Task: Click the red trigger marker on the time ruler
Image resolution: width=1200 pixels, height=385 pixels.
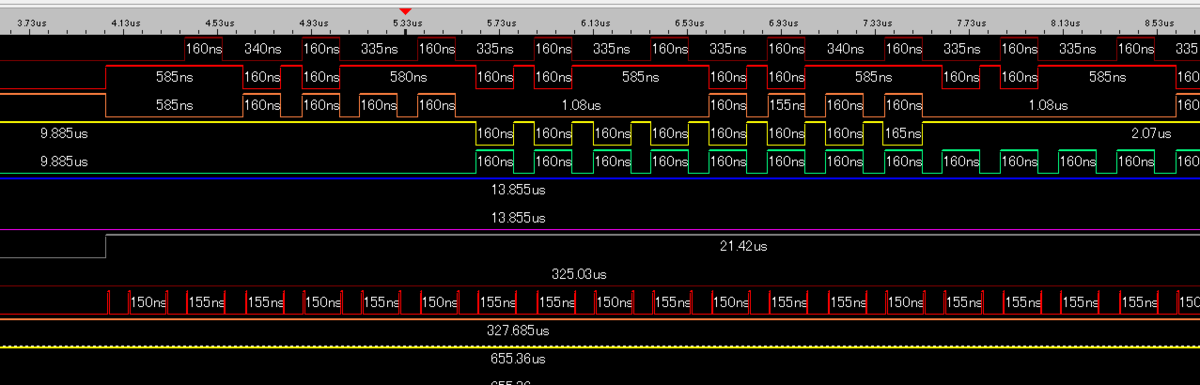Action: pos(405,11)
